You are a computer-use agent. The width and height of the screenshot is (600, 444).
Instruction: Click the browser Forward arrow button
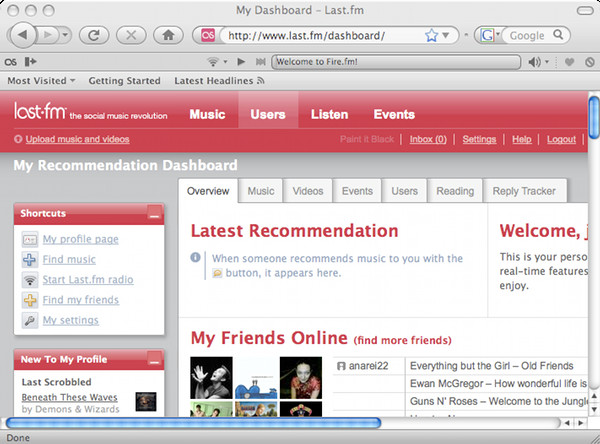tap(48, 35)
